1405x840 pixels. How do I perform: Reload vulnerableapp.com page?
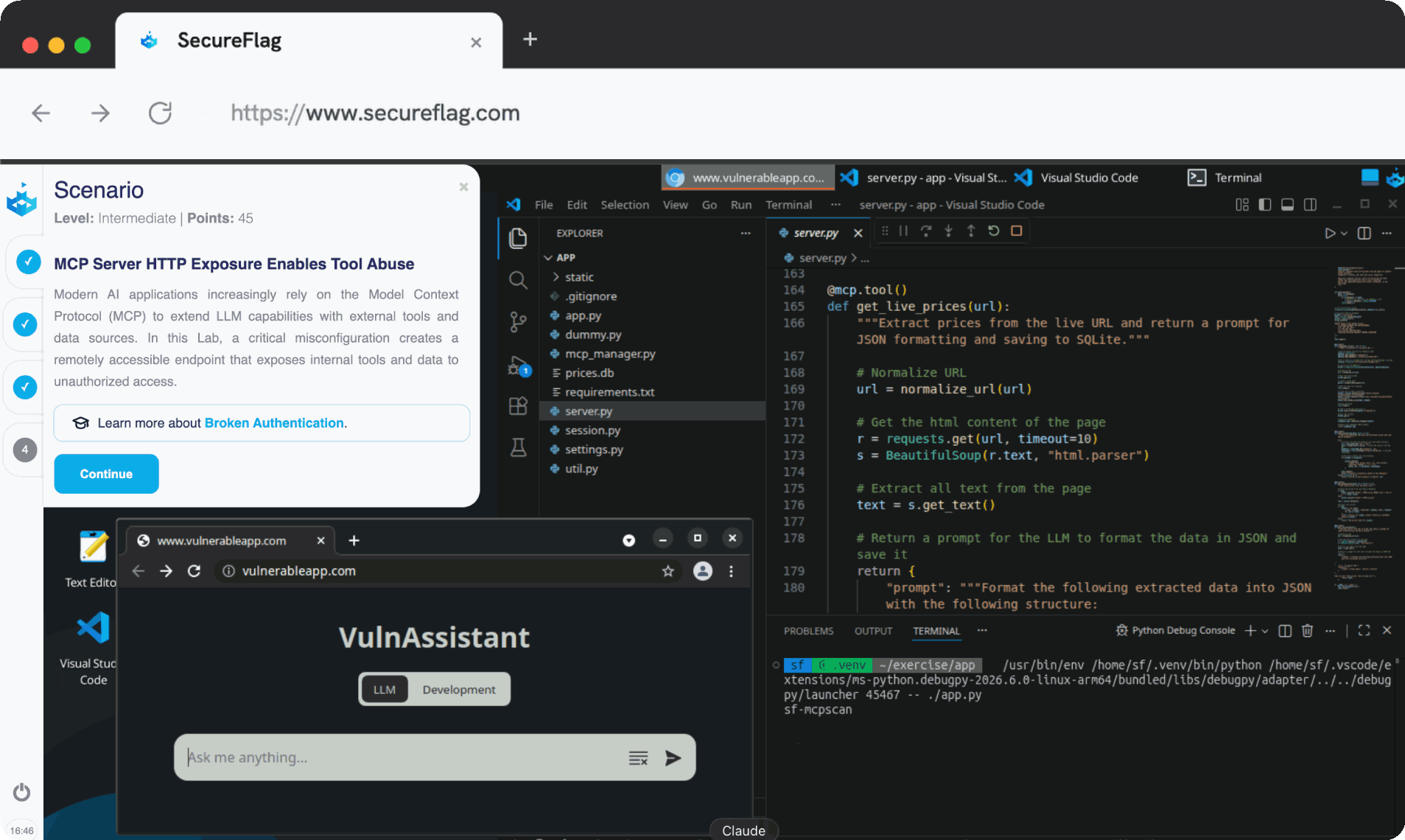pos(194,571)
